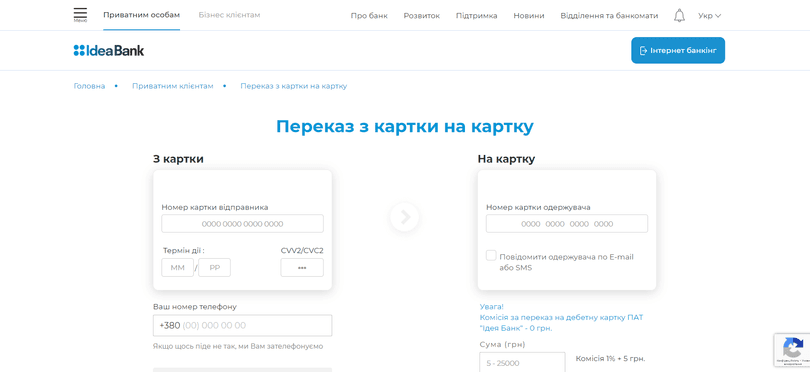Click the Увага! notice text
This screenshot has width=810, height=372.
[x=491, y=306]
